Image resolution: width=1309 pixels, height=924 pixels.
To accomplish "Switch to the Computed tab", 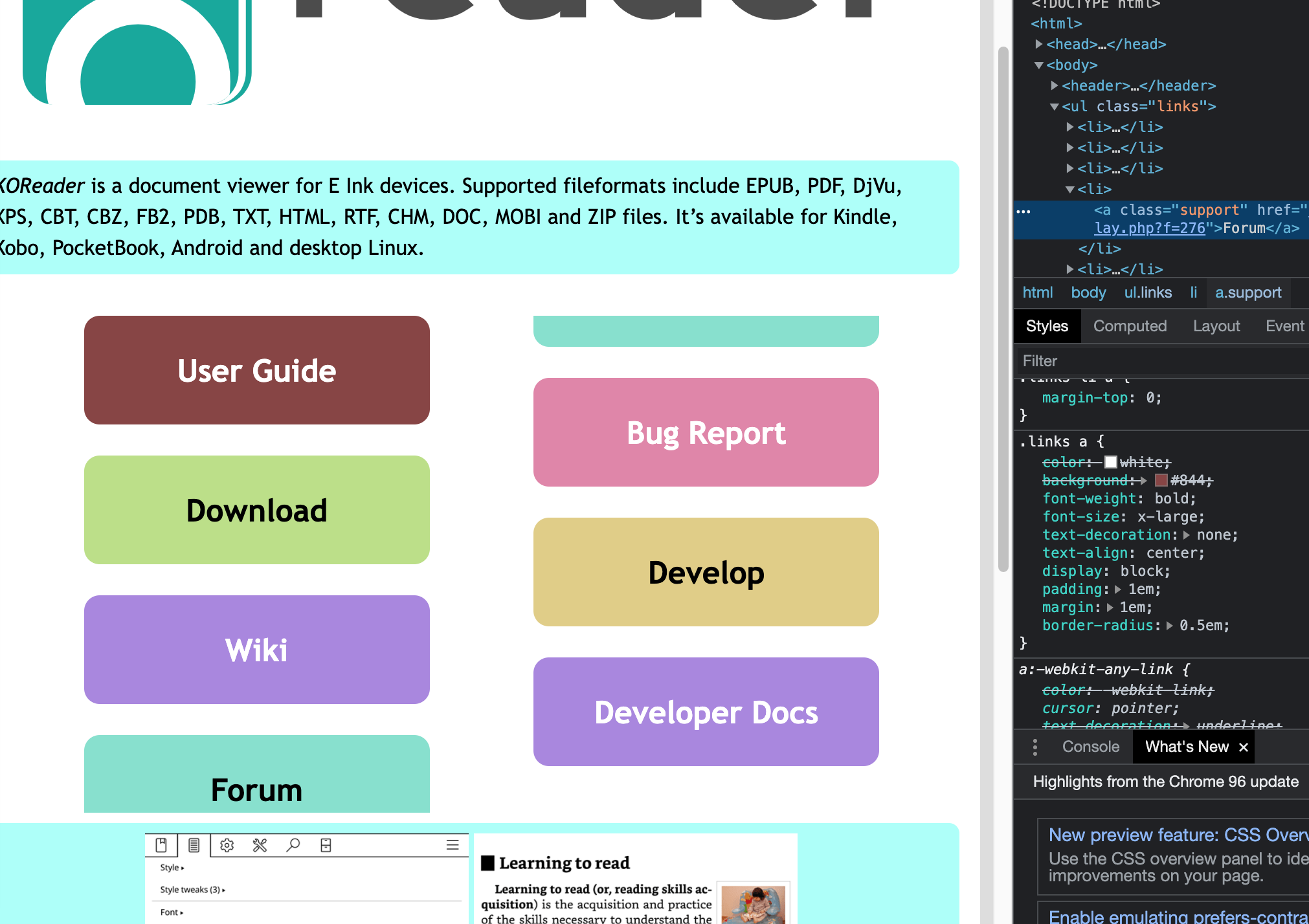I will point(1130,326).
